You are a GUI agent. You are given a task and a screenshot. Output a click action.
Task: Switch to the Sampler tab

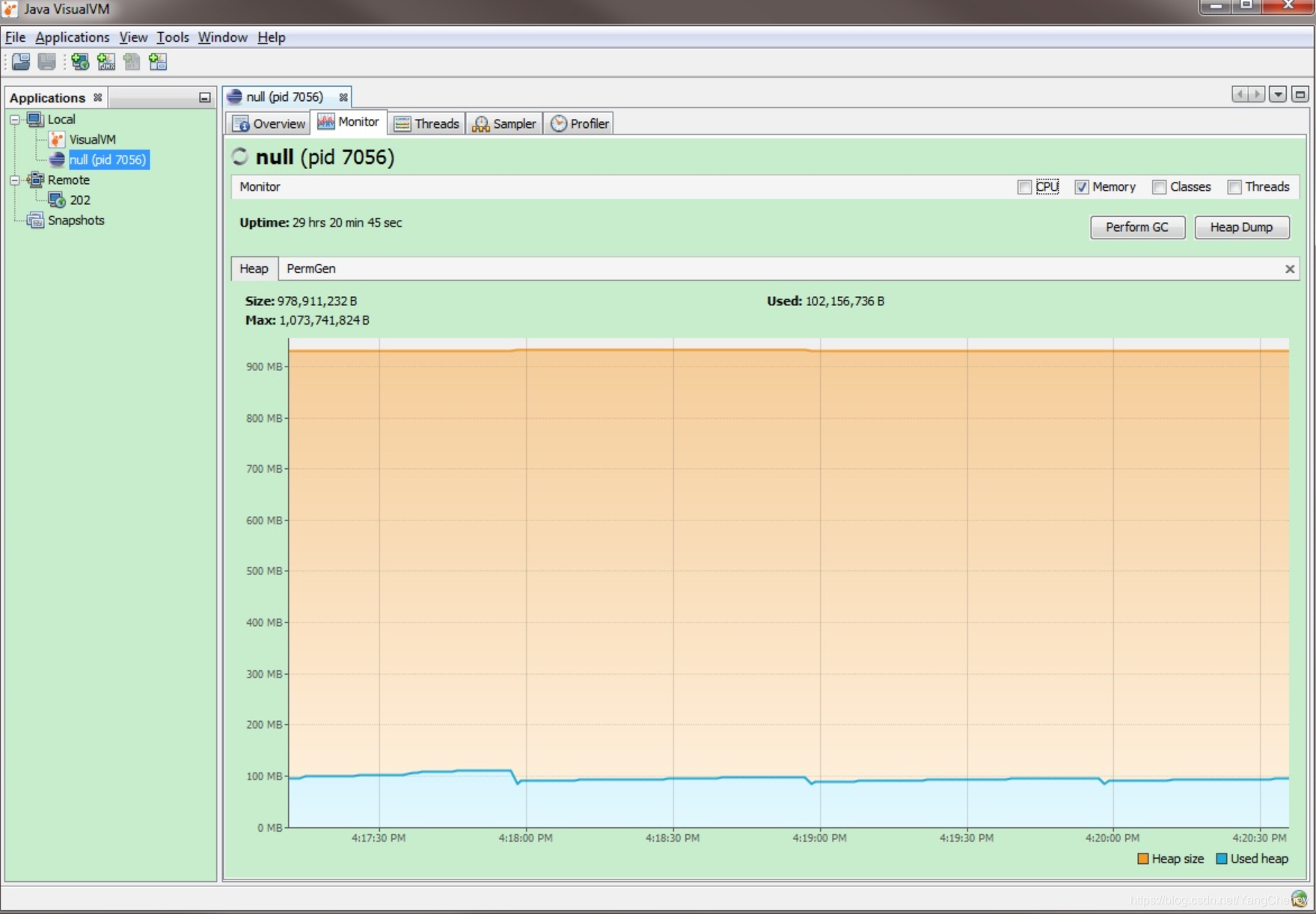pyautogui.click(x=504, y=124)
